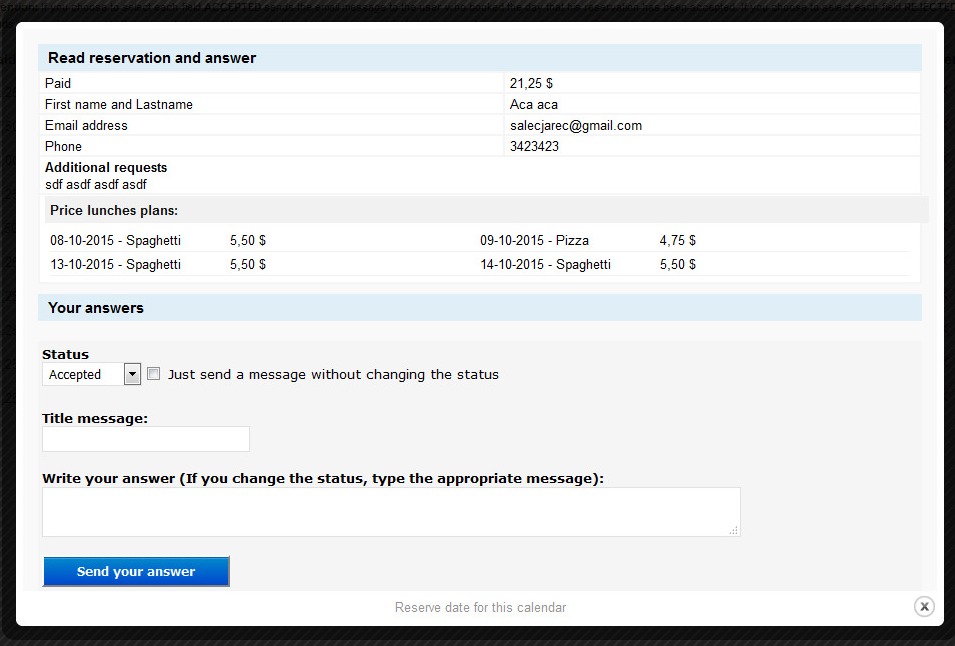The height and width of the screenshot is (646, 955).
Task: Click the customer name Aca aca
Action: pyautogui.click(x=534, y=104)
